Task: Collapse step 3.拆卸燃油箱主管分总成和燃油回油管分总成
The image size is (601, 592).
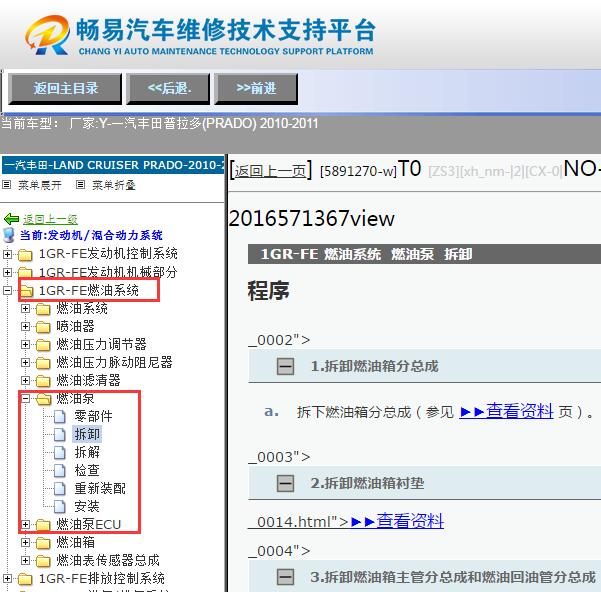Action: 286,577
